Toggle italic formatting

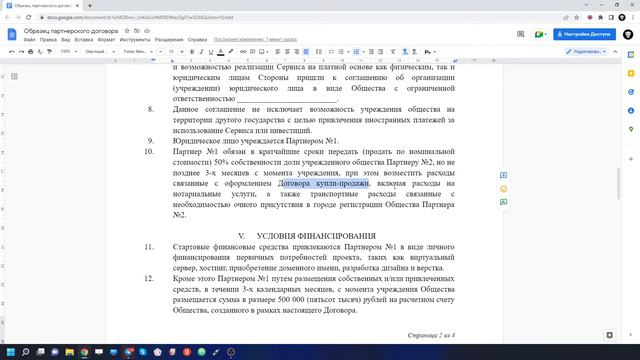coord(201,52)
